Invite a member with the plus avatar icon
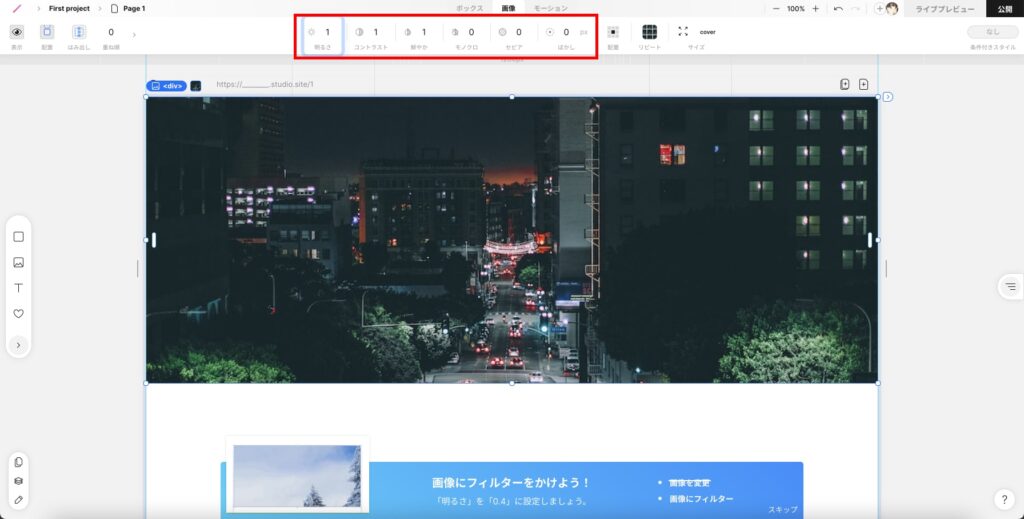The height and width of the screenshot is (519, 1024). click(x=880, y=8)
